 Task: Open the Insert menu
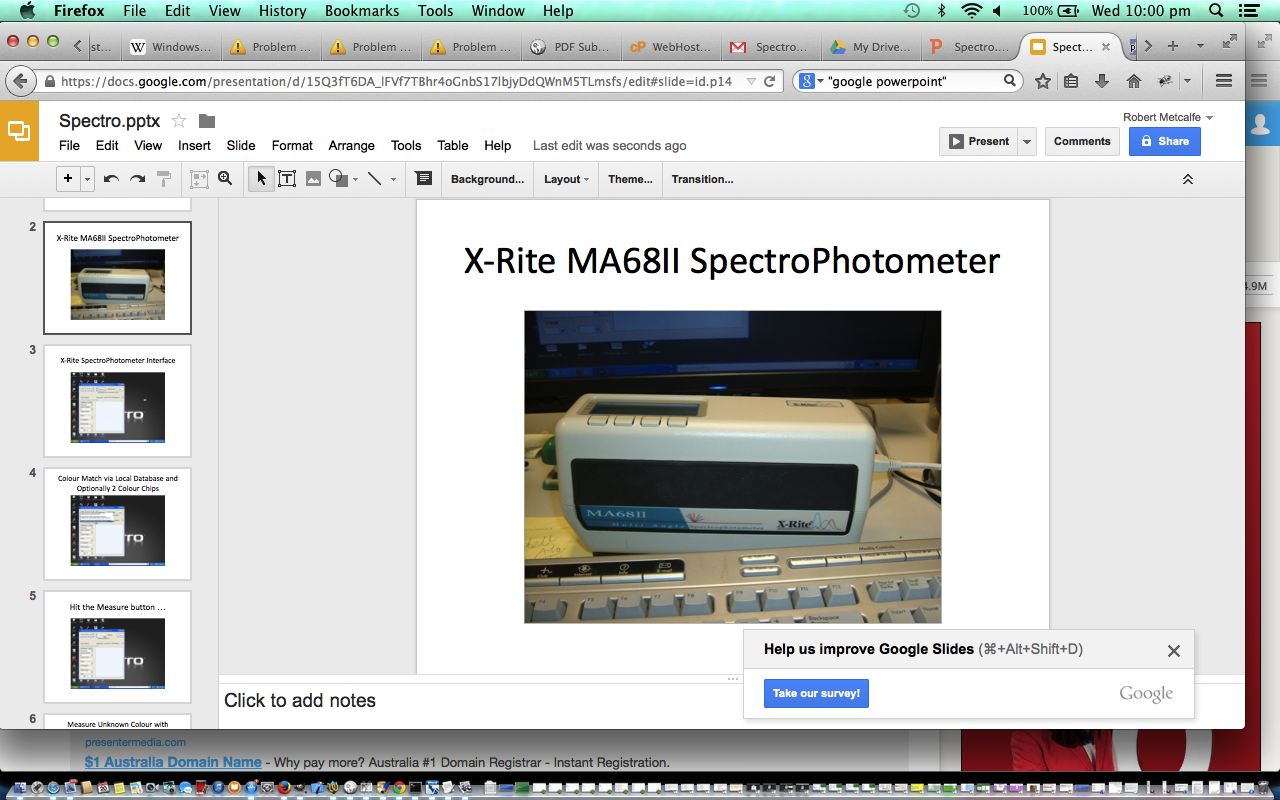[194, 145]
